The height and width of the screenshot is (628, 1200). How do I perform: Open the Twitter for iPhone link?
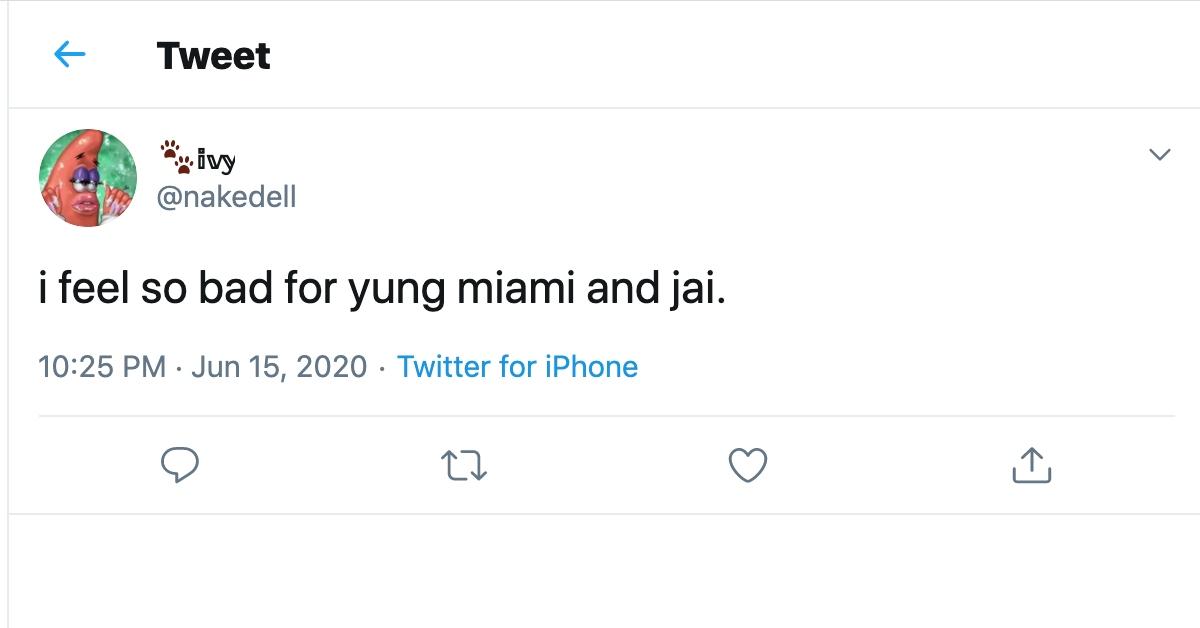click(517, 367)
